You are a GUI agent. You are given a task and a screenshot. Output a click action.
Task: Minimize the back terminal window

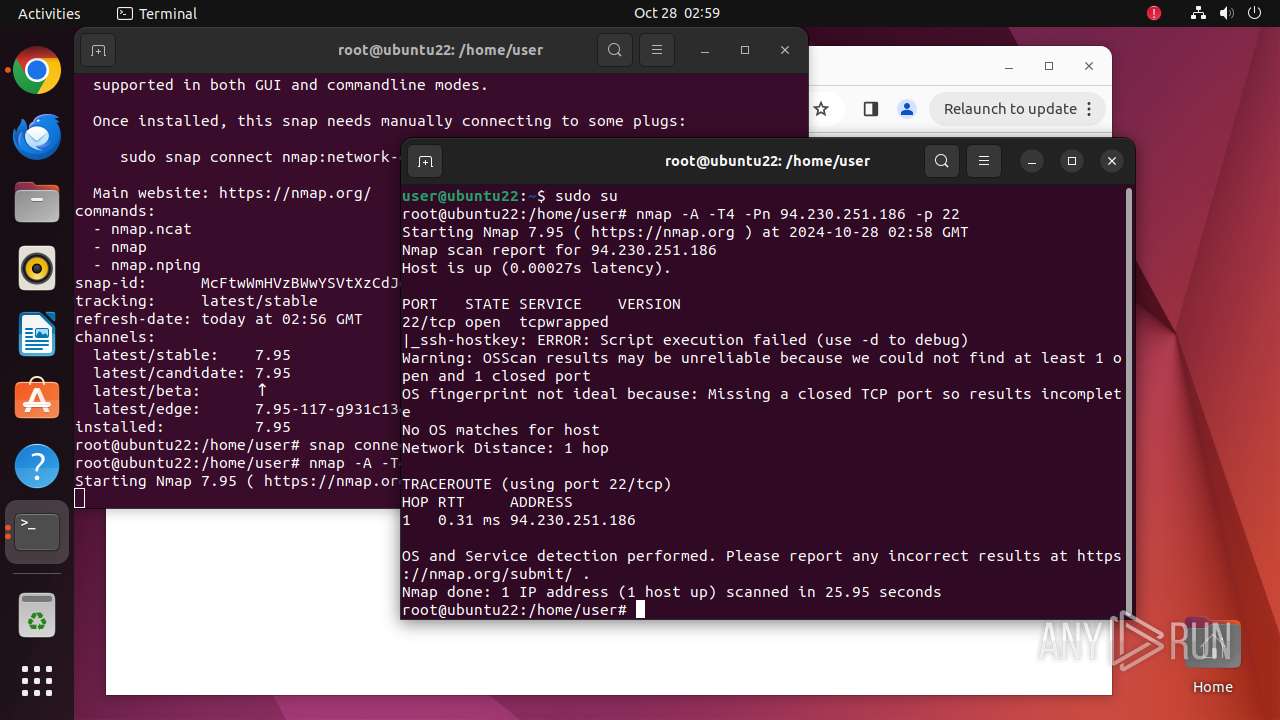[x=705, y=50]
